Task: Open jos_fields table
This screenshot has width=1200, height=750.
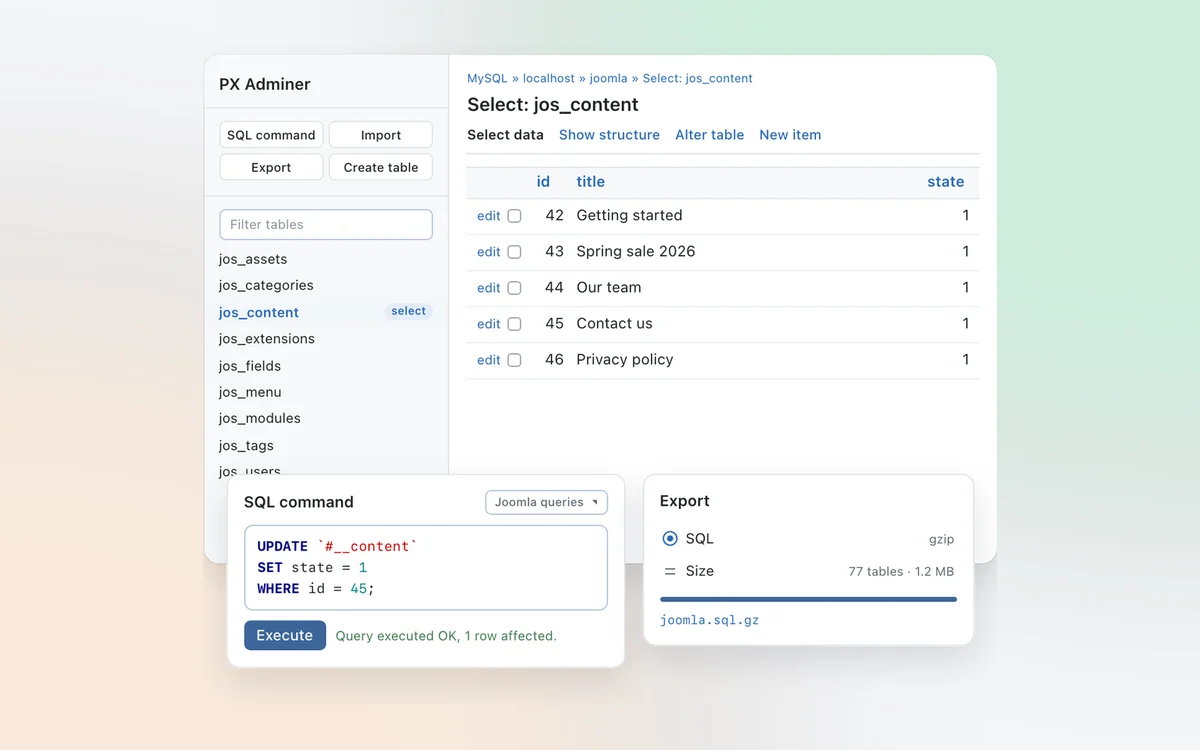Action: tap(250, 366)
